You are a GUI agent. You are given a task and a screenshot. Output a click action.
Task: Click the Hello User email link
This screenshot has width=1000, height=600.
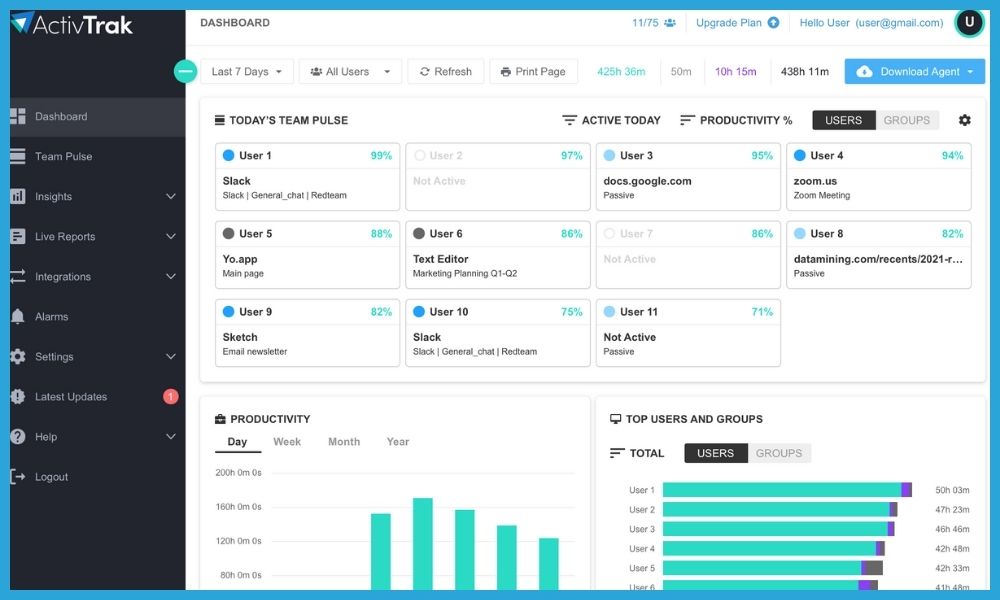pos(871,23)
